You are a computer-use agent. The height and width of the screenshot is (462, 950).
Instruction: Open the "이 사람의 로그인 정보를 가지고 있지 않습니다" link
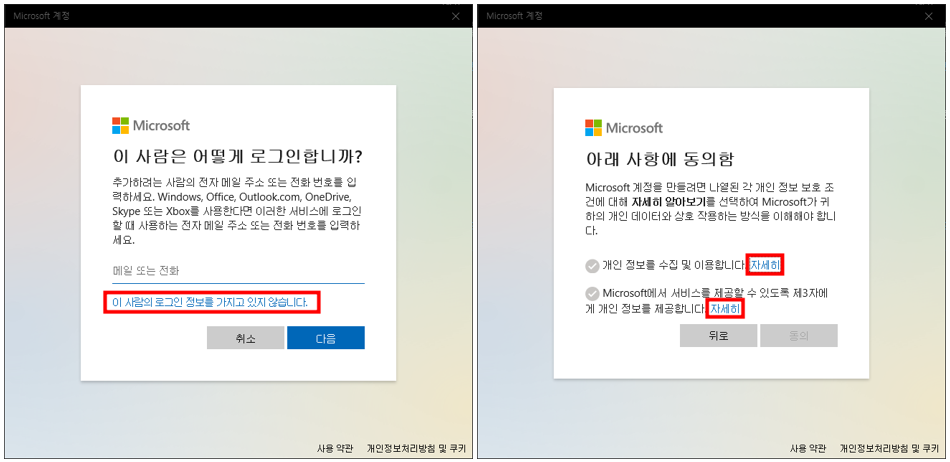pos(210,302)
